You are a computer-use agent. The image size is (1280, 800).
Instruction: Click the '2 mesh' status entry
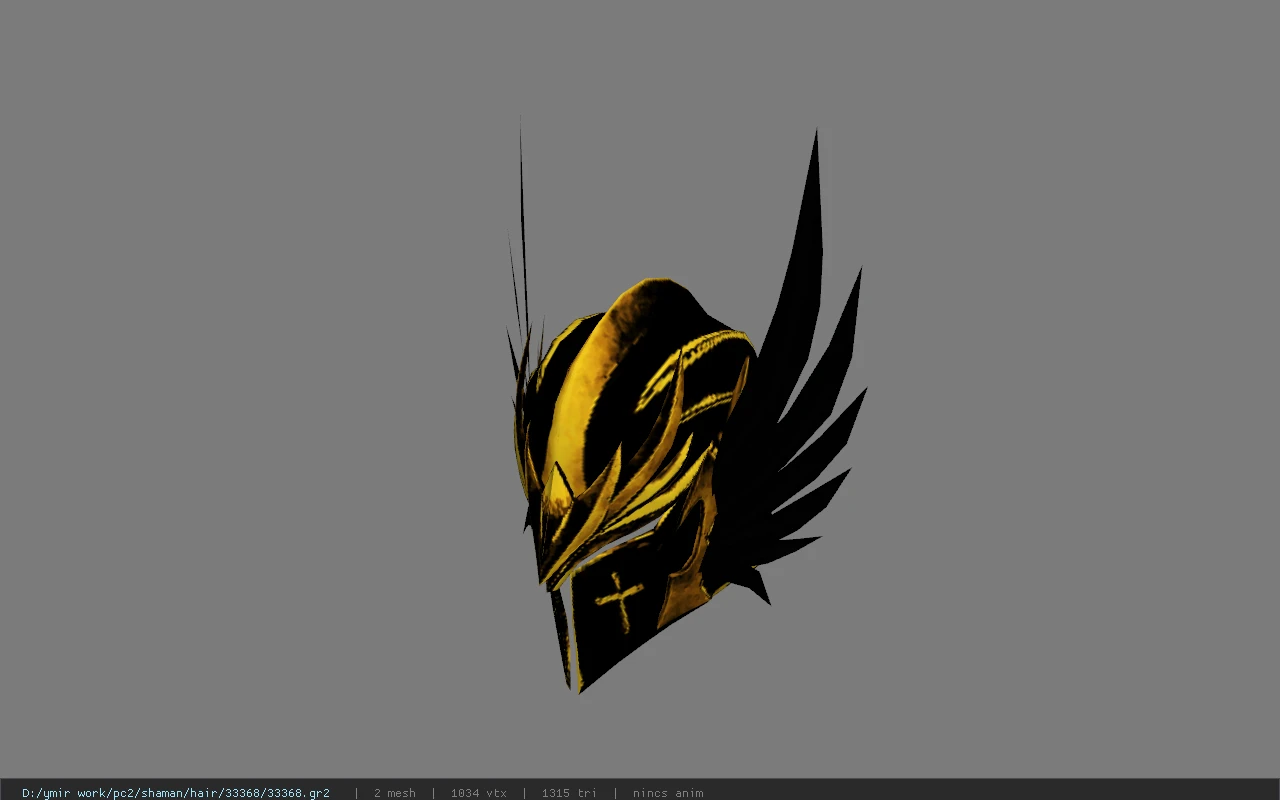(395, 793)
